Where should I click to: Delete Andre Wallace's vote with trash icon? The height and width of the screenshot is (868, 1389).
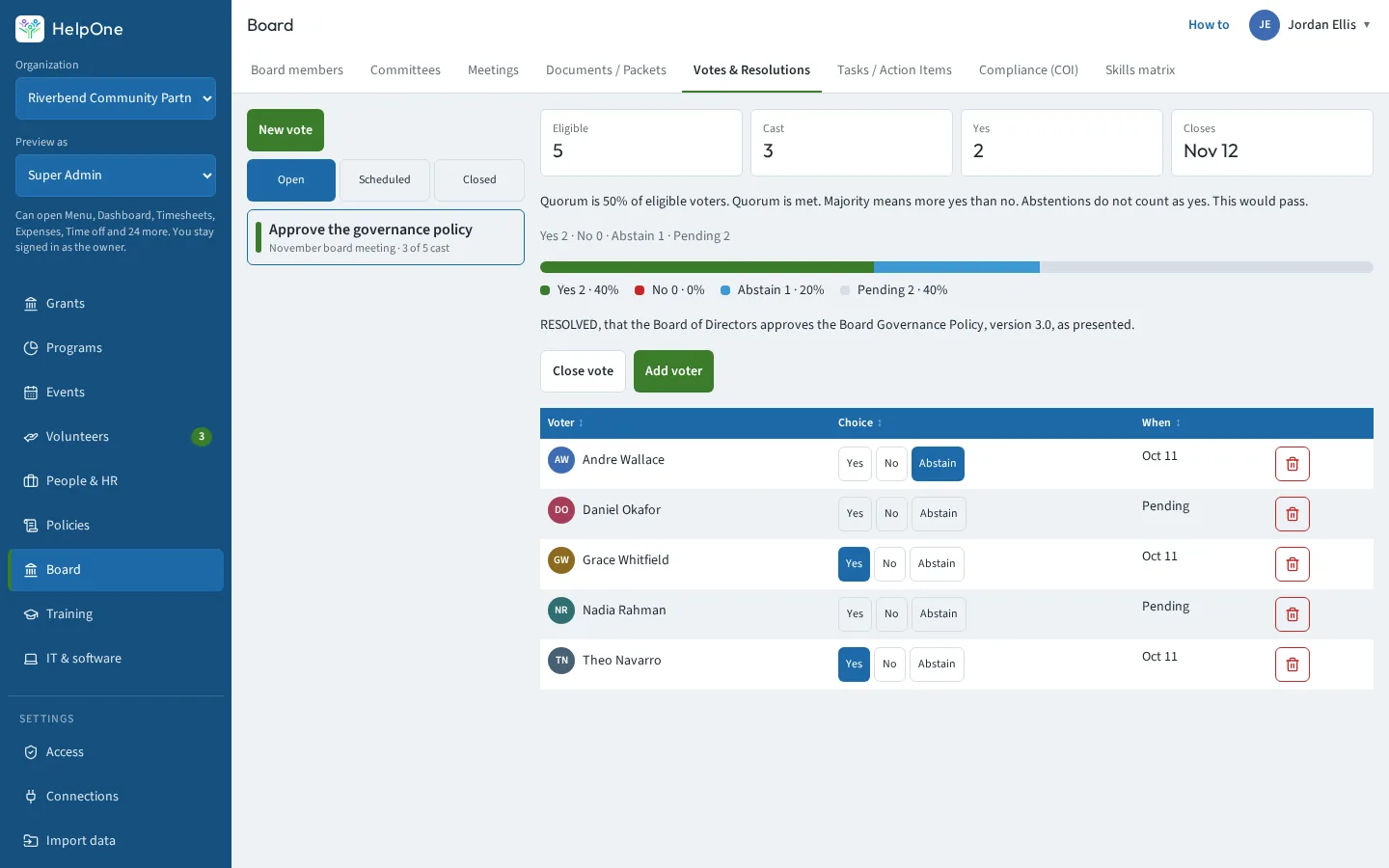[x=1293, y=464]
